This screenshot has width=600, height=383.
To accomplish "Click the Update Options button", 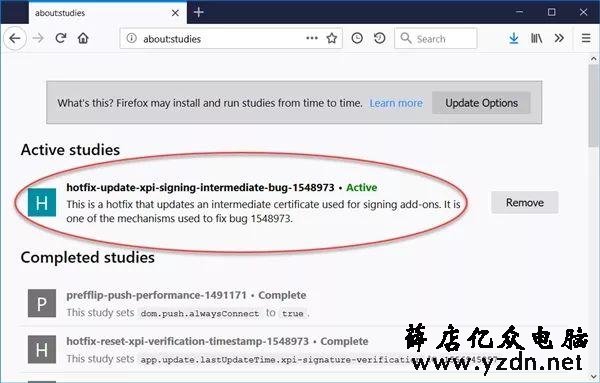I will 481,103.
